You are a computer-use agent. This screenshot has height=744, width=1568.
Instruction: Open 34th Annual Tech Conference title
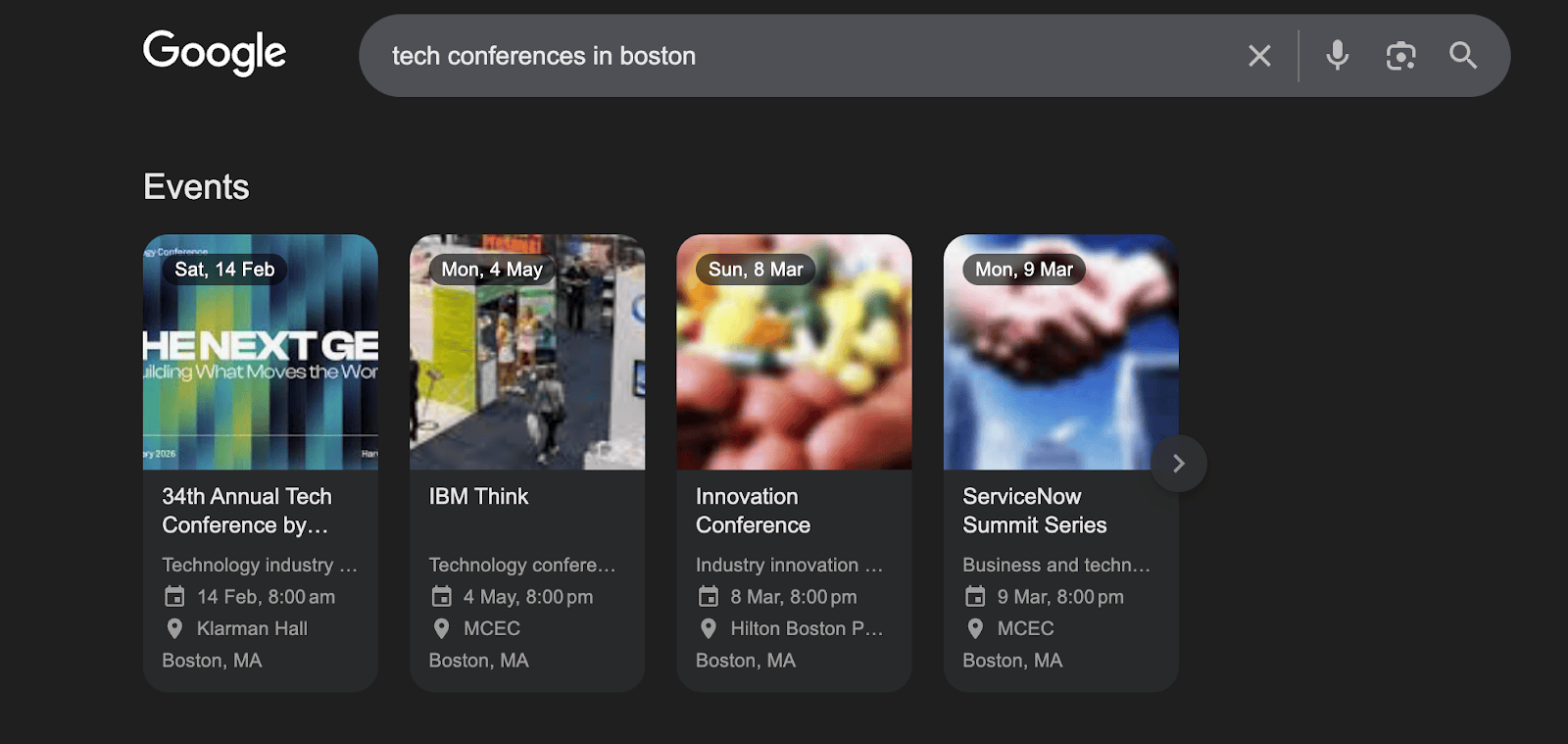(x=247, y=511)
